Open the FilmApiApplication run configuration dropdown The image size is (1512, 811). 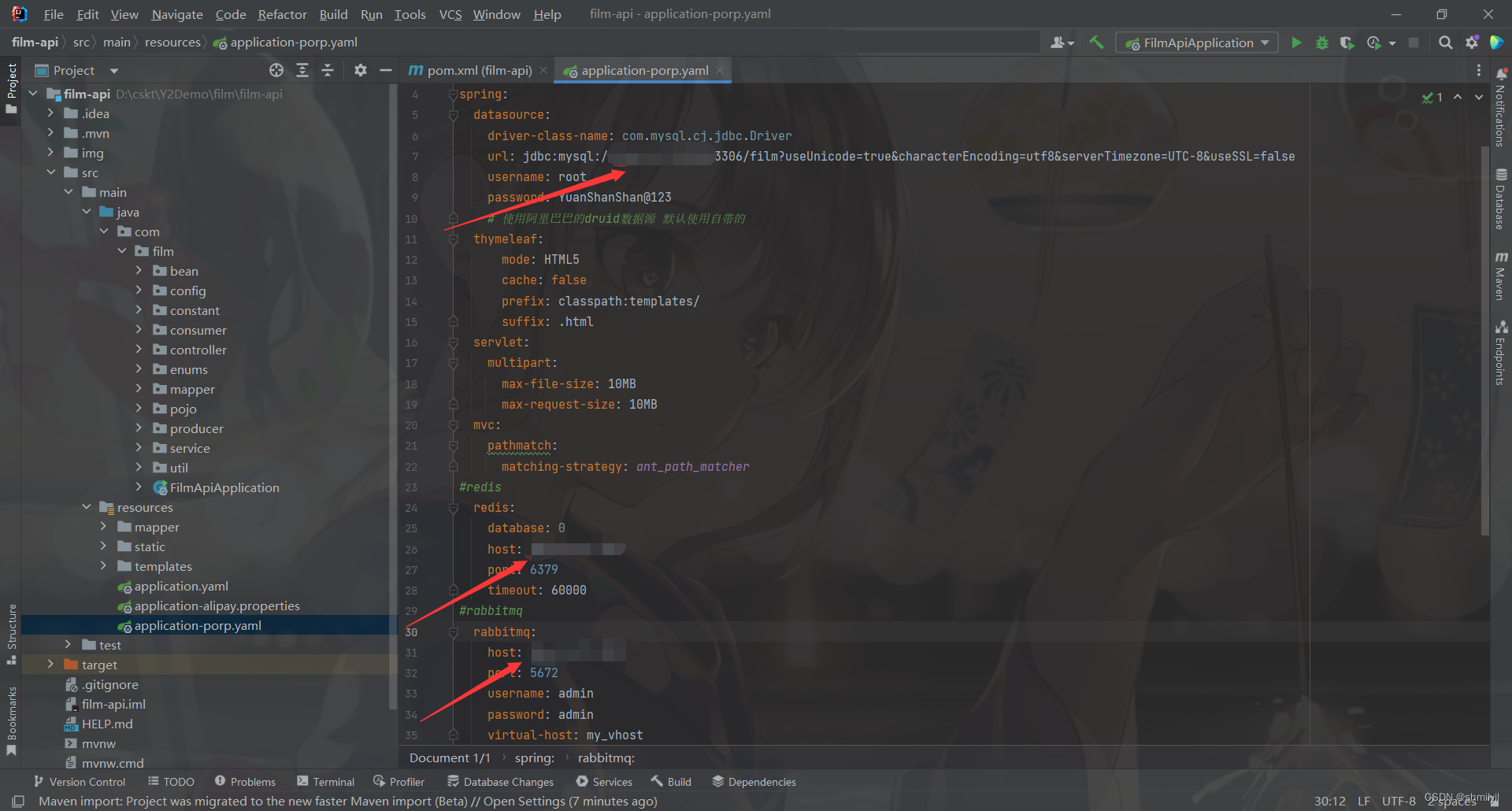click(x=1263, y=43)
